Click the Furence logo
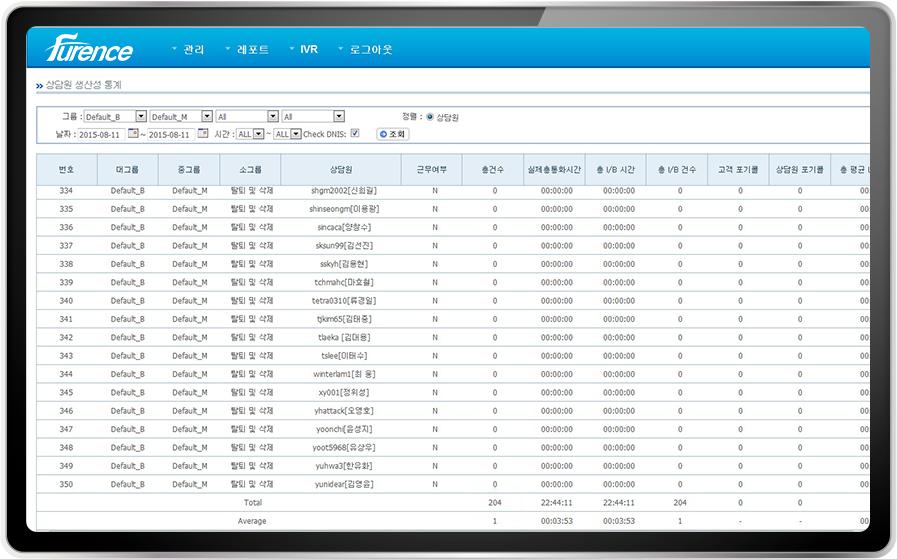Screen dimensions: 897x559 pyautogui.click(x=89, y=48)
